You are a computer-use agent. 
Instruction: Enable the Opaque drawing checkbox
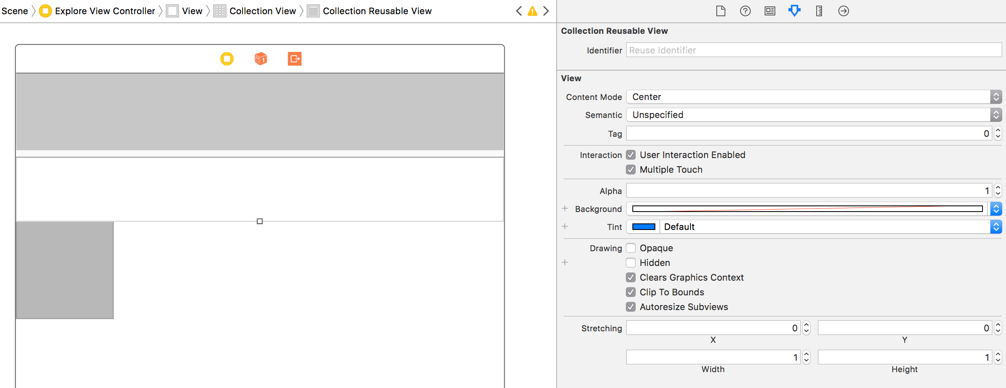[x=631, y=248]
